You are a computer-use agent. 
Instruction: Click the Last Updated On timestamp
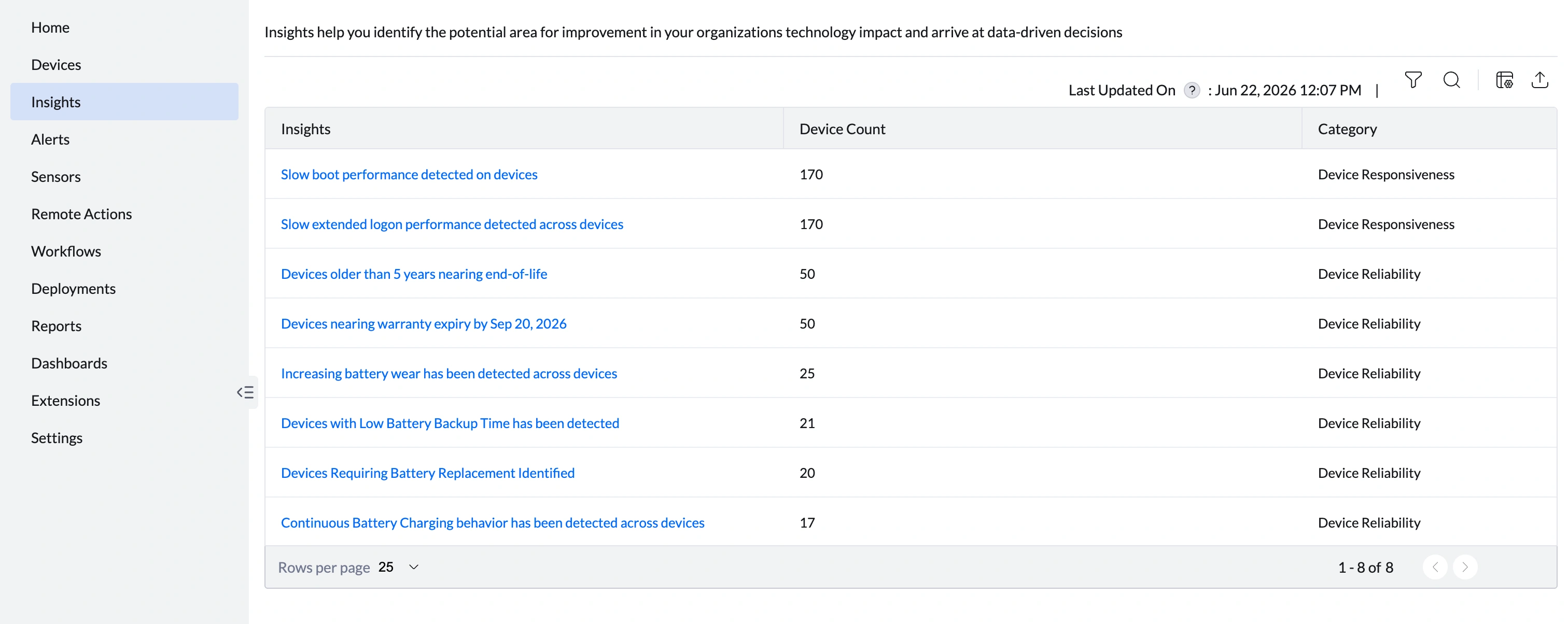point(1287,91)
